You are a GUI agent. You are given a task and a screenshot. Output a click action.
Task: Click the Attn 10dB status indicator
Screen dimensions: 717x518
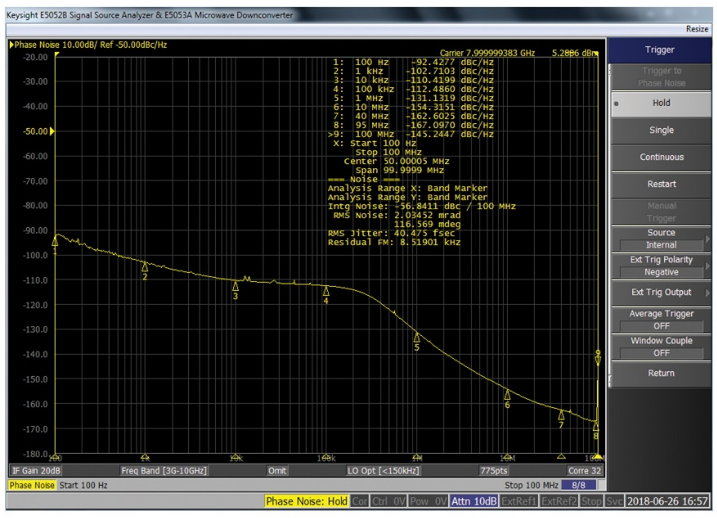(474, 502)
